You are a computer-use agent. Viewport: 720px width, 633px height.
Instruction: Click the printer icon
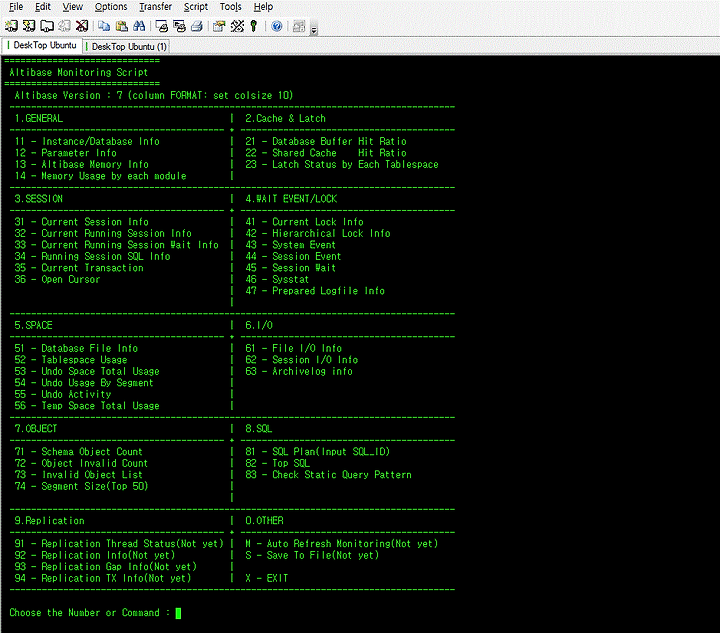[x=197, y=26]
